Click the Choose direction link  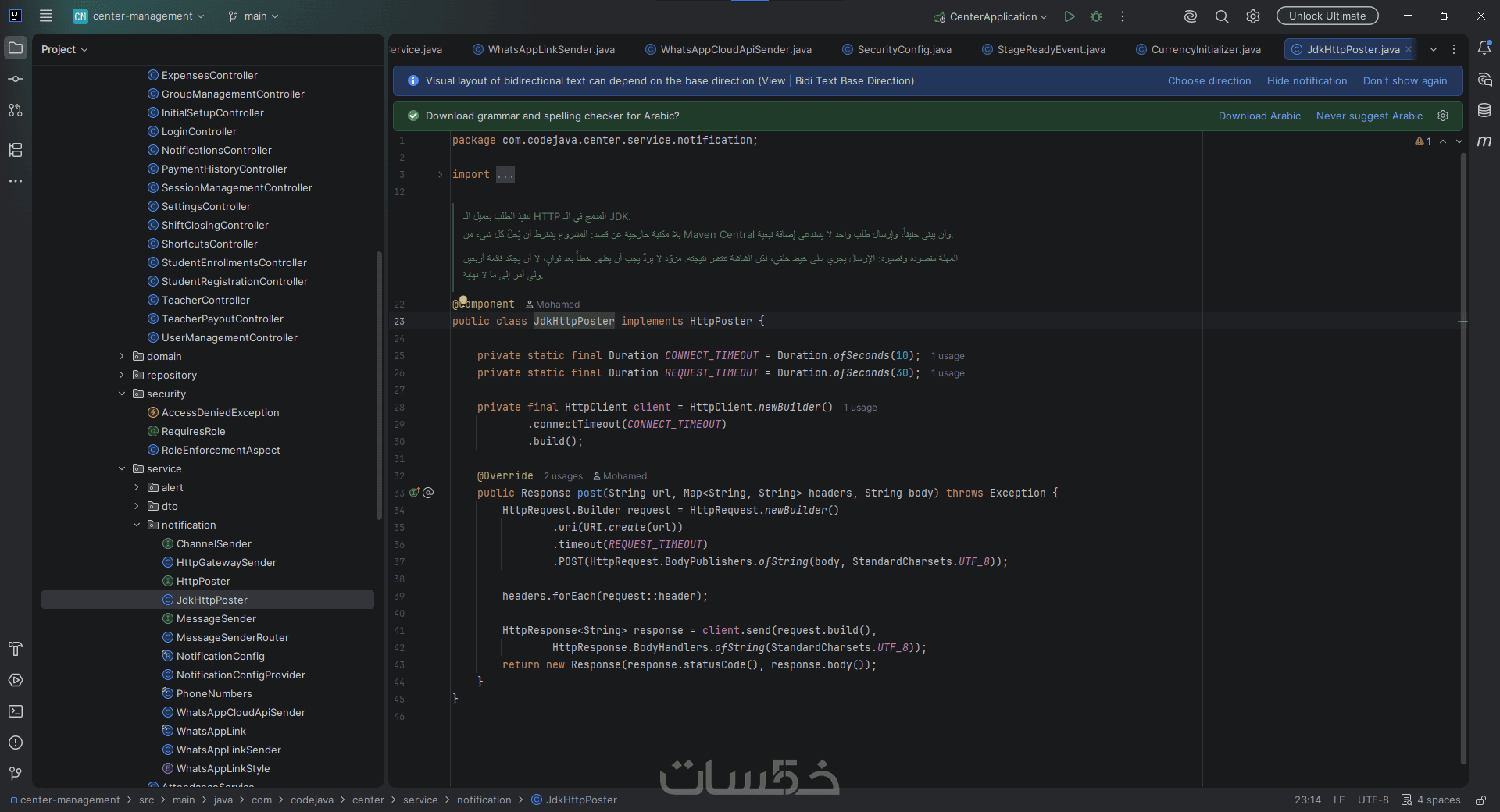tap(1209, 80)
